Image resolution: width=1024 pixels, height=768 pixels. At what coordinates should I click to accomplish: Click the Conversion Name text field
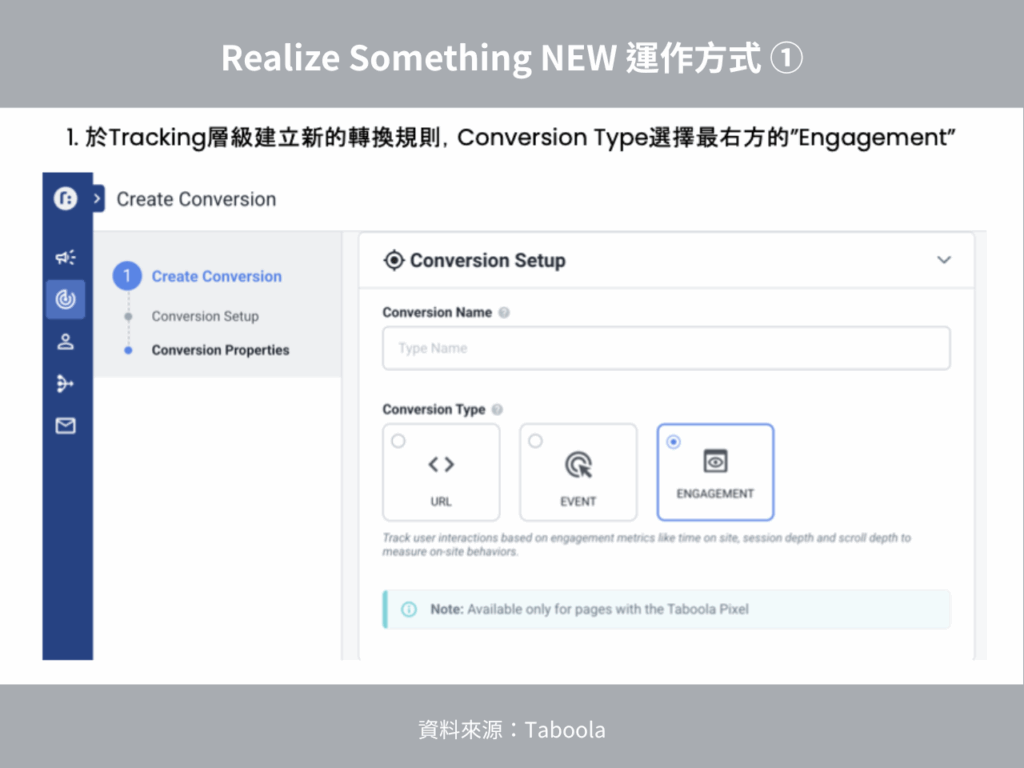tap(666, 348)
